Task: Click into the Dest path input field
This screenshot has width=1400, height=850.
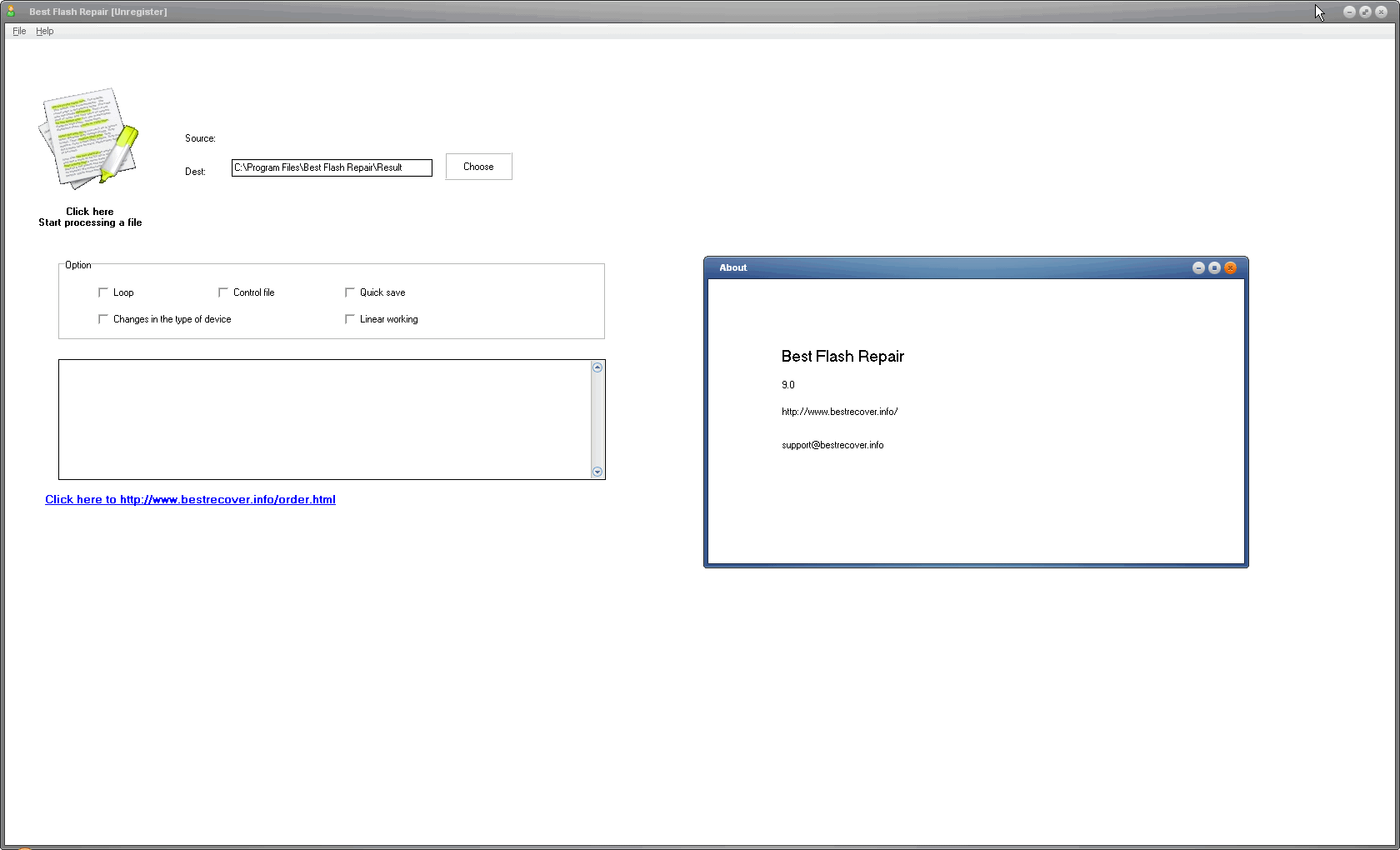Action: 332,167
